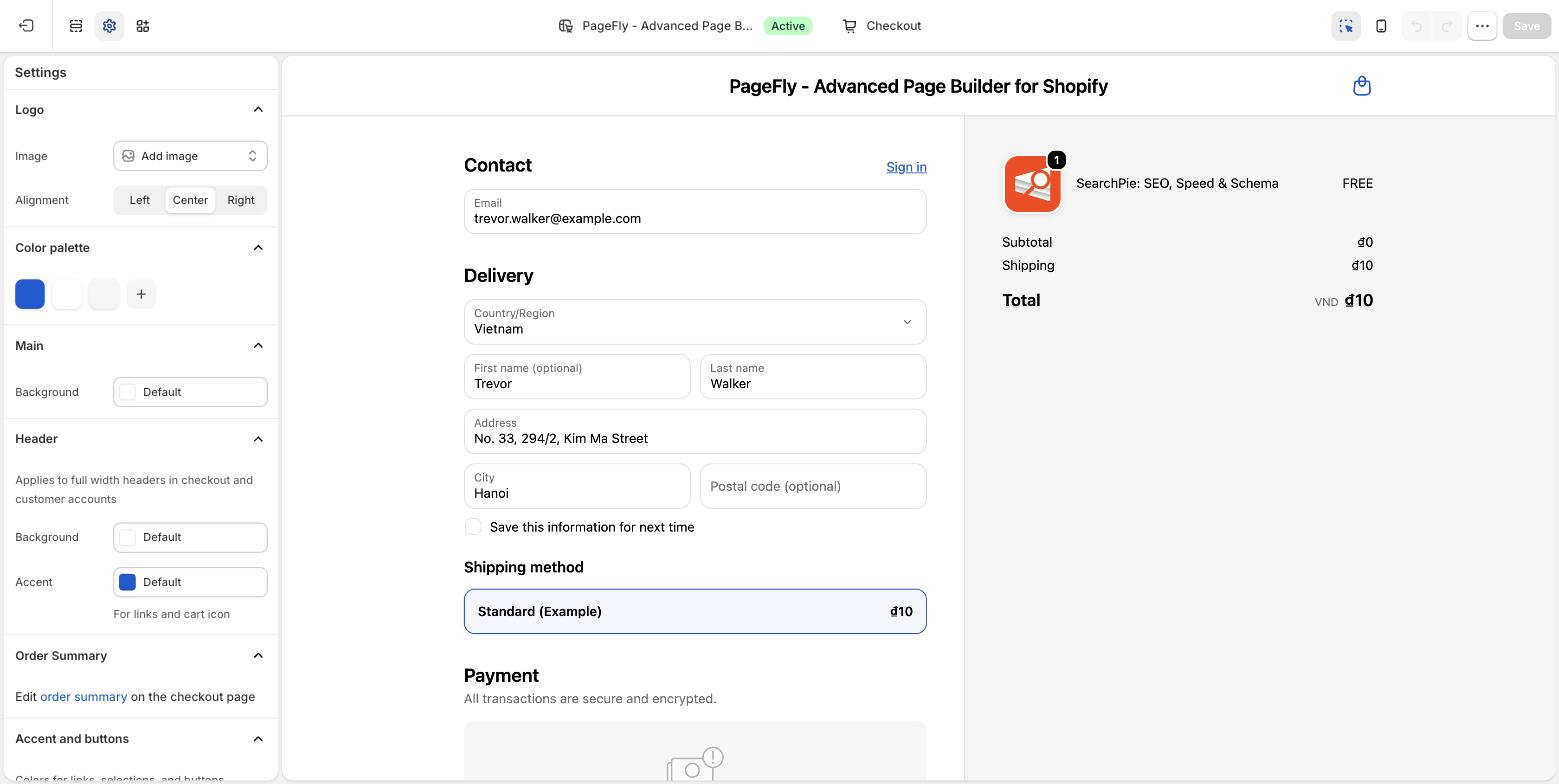Click the SearchPie product thumbnail
The width and height of the screenshot is (1559, 784).
point(1032,184)
